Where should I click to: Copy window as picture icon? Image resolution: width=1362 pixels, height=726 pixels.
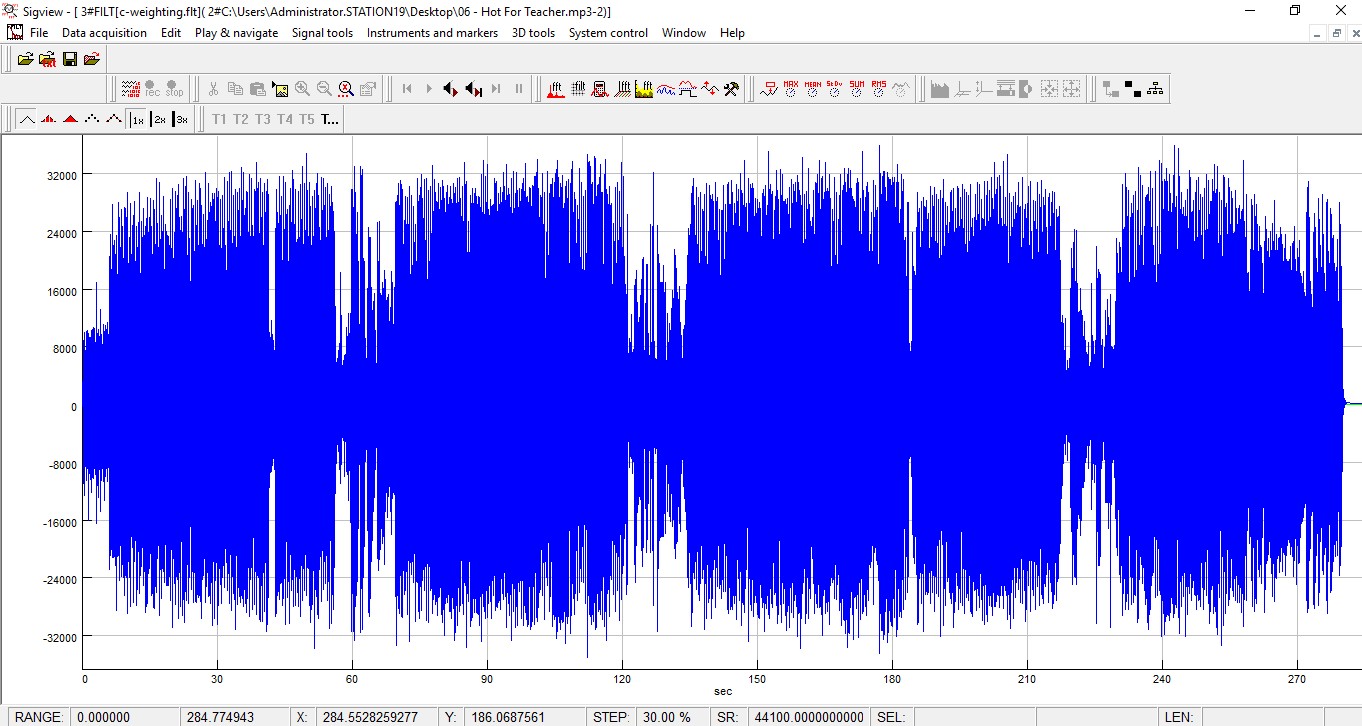pyautogui.click(x=280, y=89)
